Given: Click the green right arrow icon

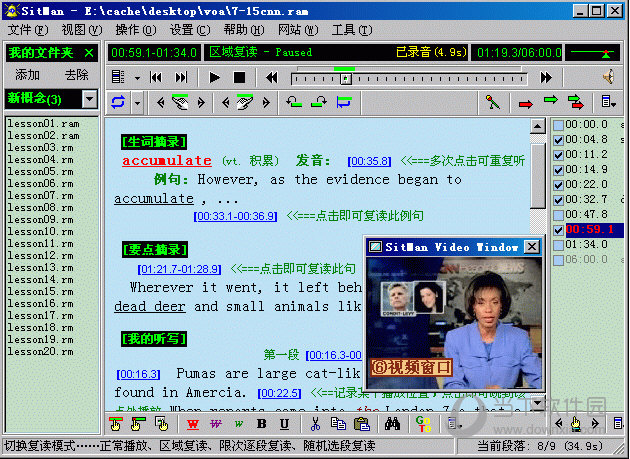Looking at the screenshot, I should 550,100.
